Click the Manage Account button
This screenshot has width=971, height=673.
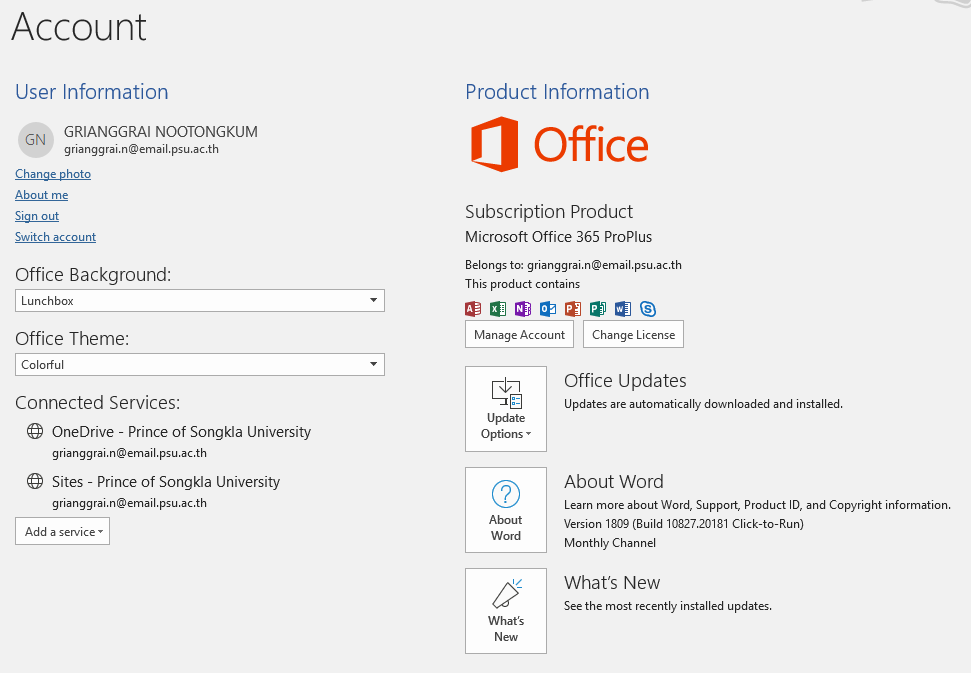point(520,334)
